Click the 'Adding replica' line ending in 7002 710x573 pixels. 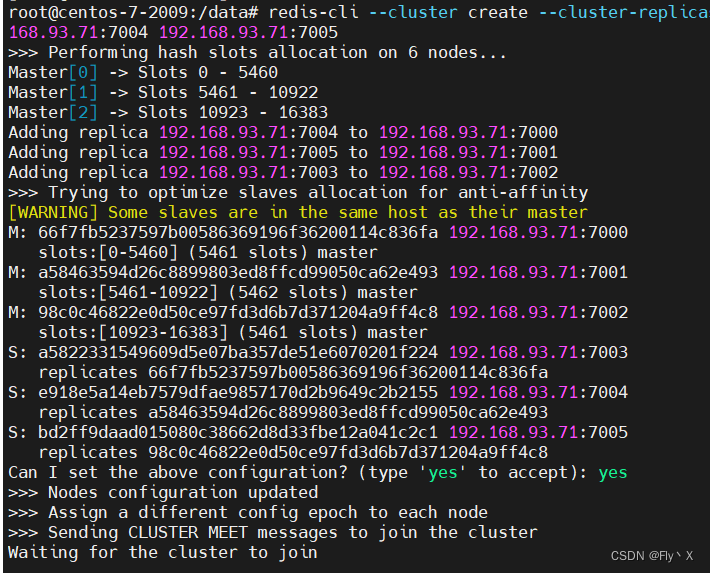click(x=283, y=172)
